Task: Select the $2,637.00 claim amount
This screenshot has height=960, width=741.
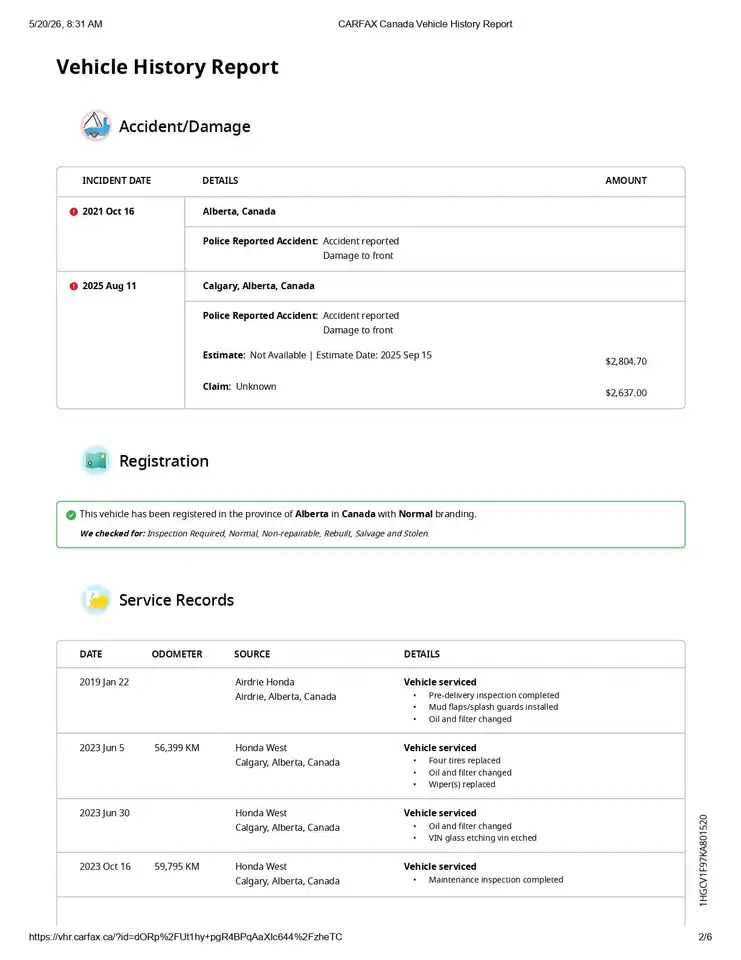Action: (x=626, y=392)
